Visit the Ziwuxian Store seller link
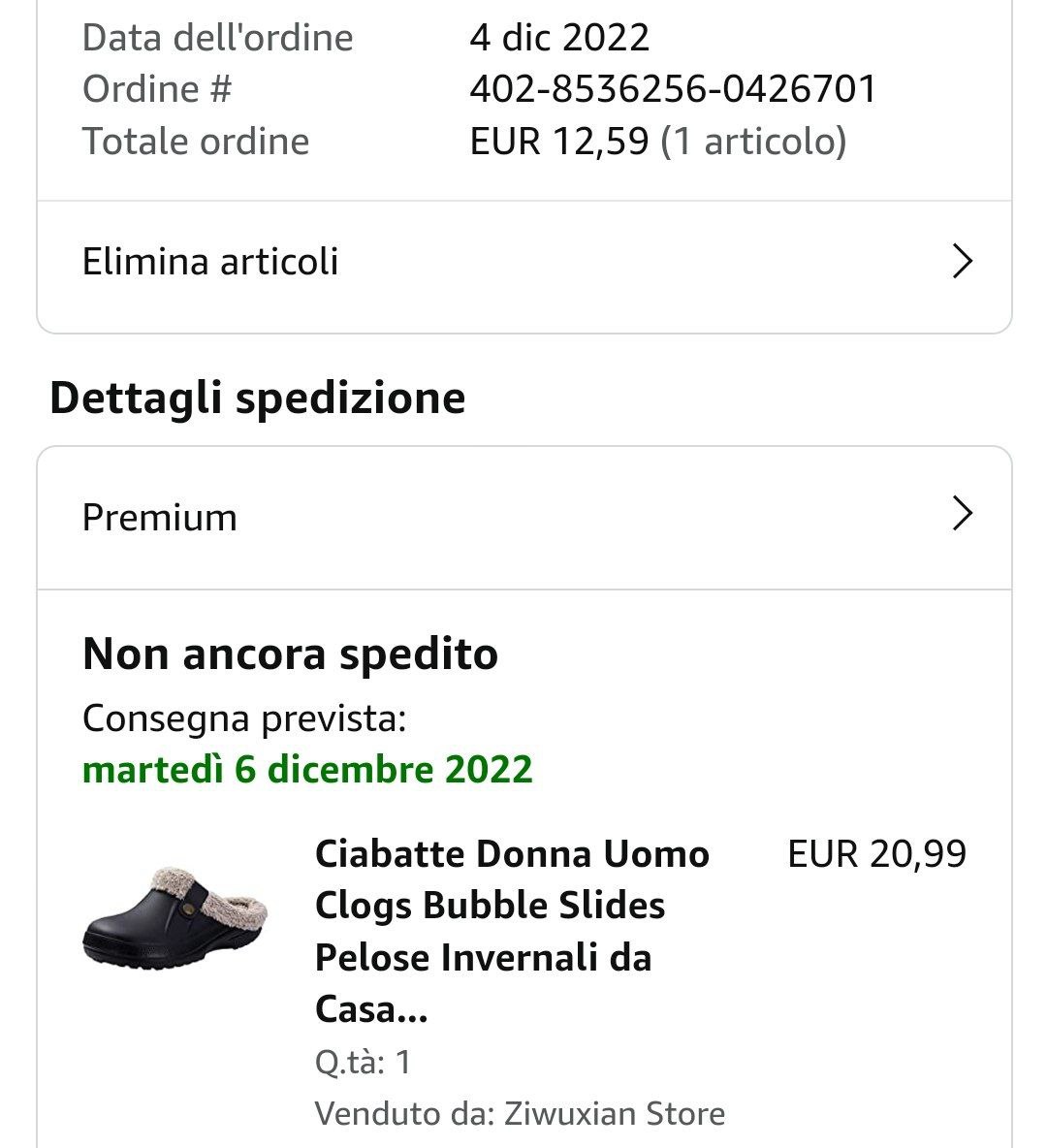The width and height of the screenshot is (1047, 1148). pos(615,1113)
